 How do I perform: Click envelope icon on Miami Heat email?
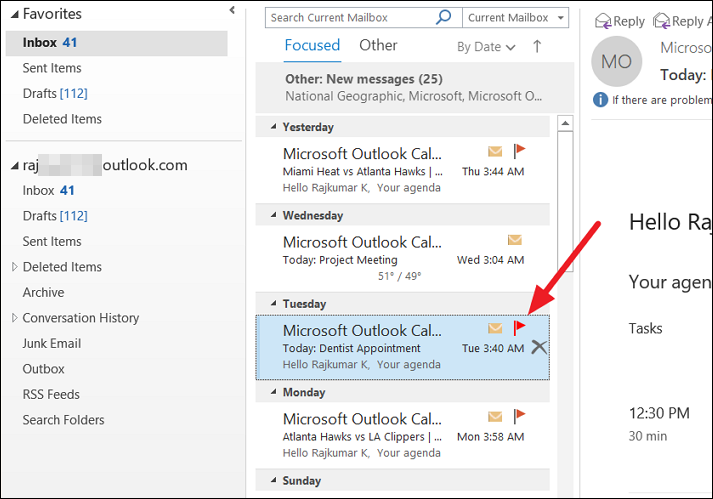(495, 151)
